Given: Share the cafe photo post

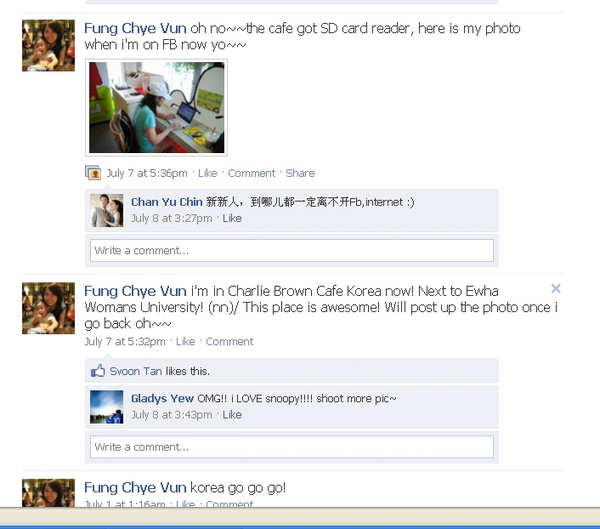Looking at the screenshot, I should (x=300, y=173).
